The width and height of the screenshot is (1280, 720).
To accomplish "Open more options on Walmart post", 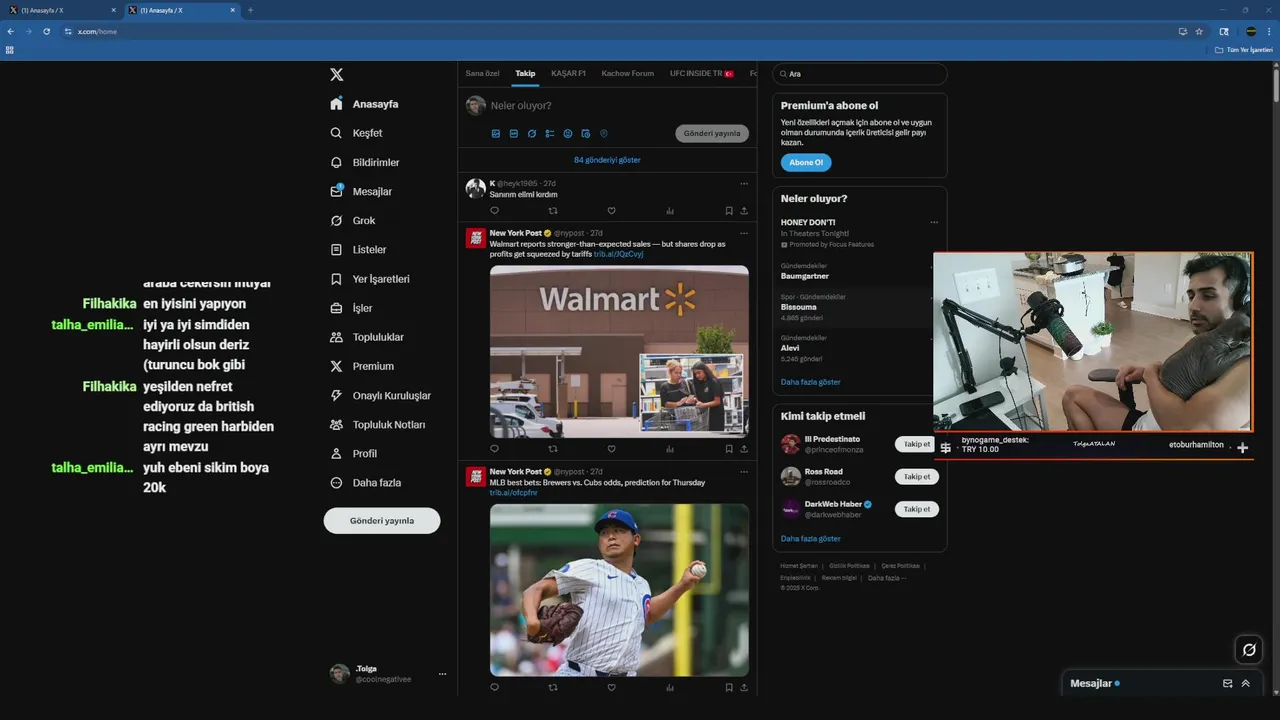I will pyautogui.click(x=744, y=233).
